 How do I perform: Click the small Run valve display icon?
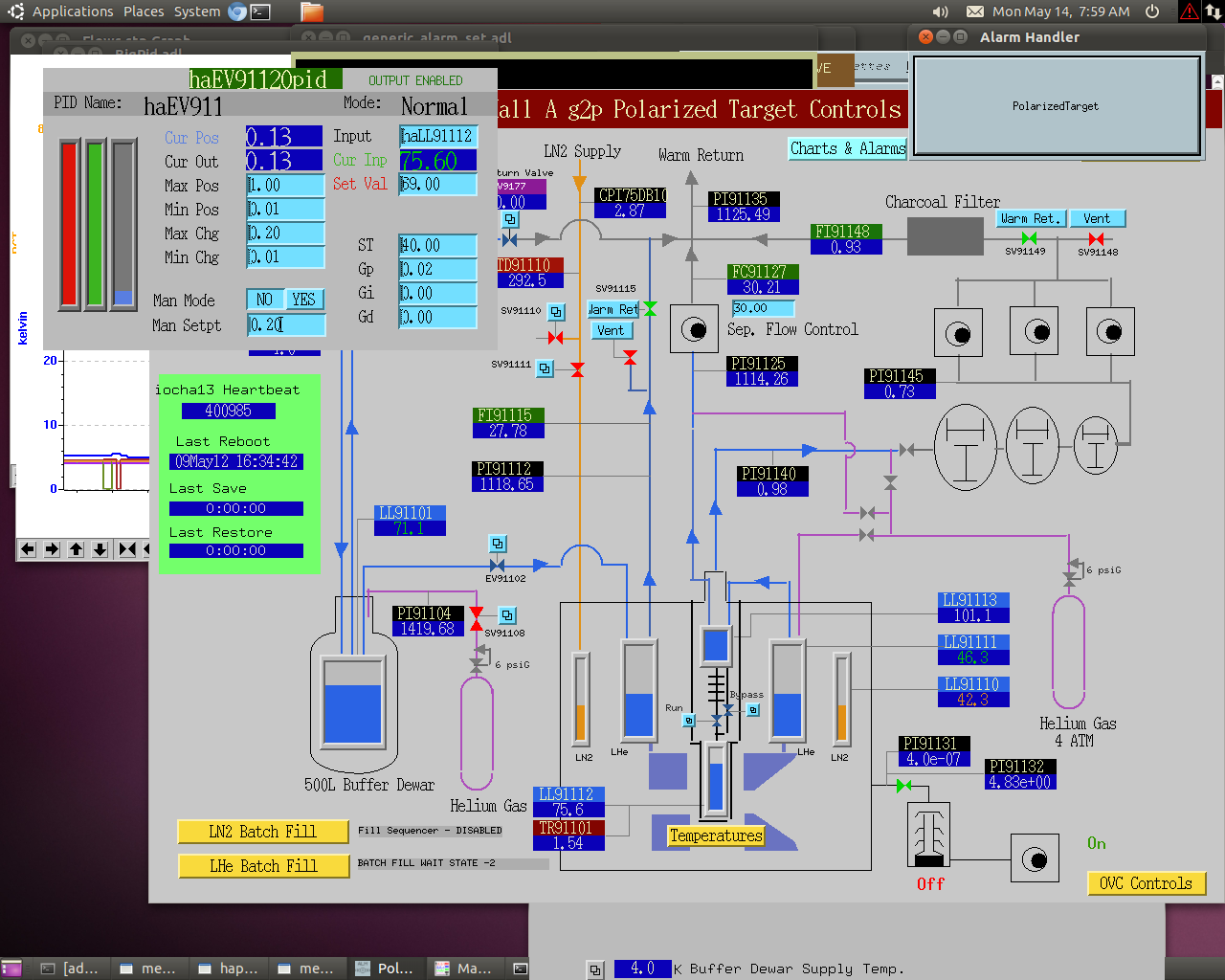tap(688, 721)
